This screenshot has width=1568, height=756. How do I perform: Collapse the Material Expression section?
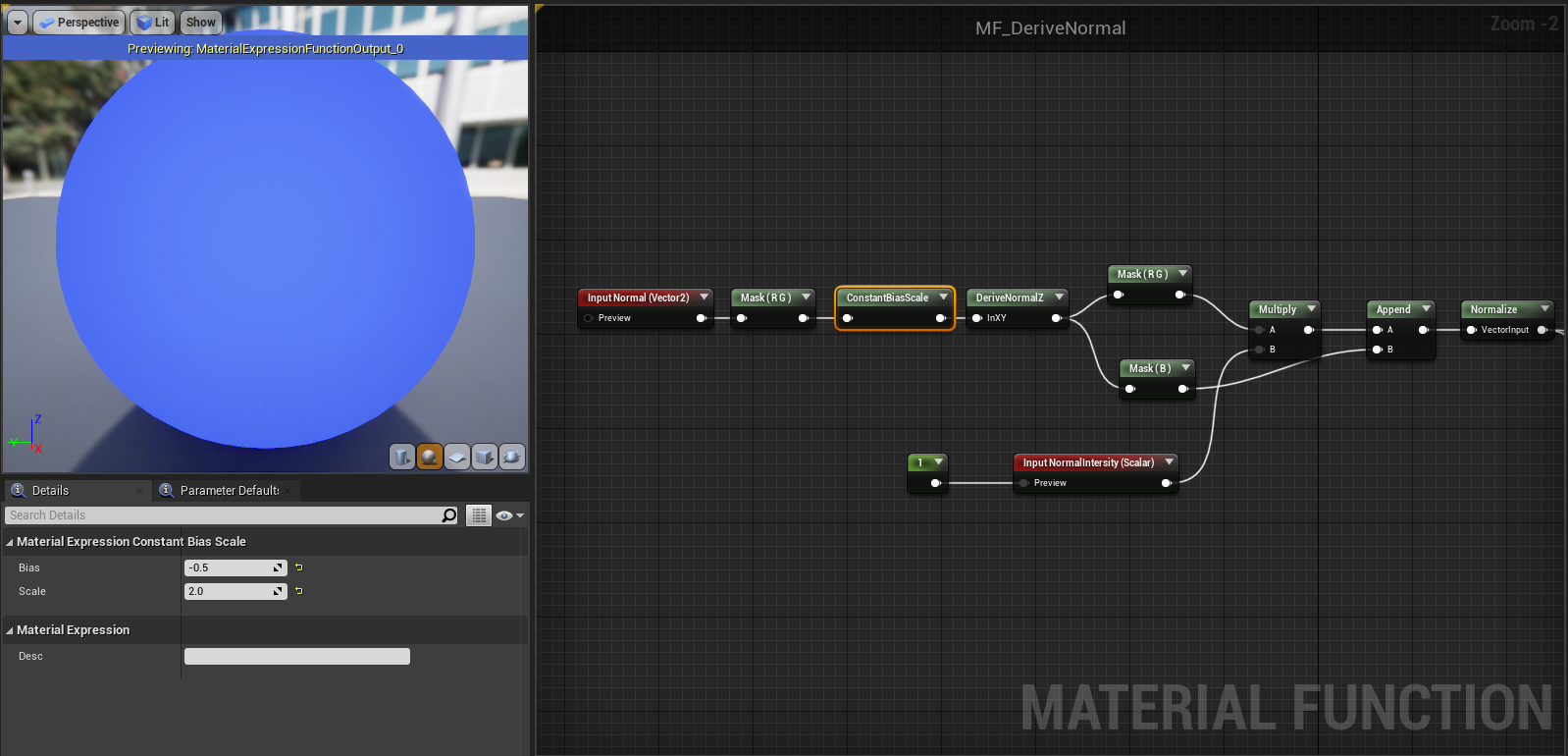(x=10, y=630)
